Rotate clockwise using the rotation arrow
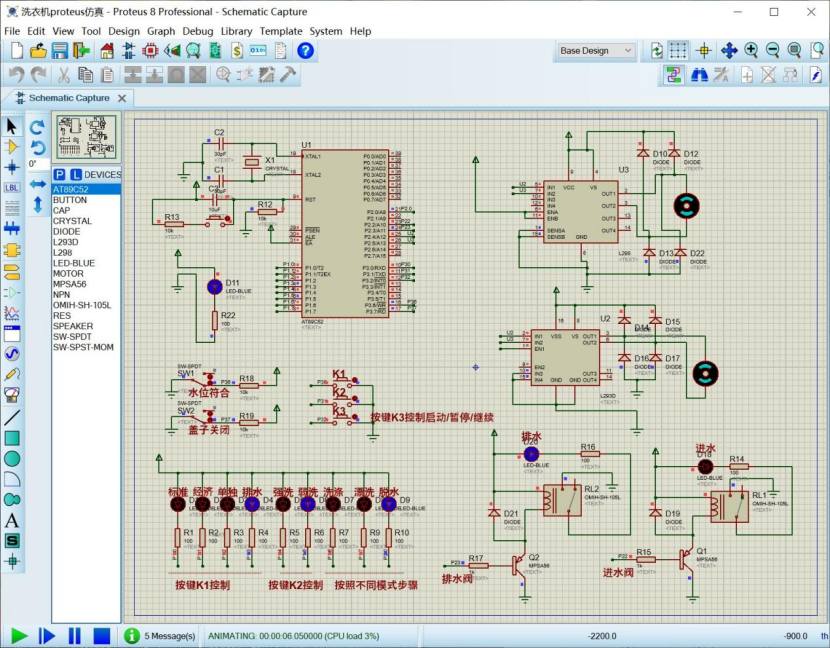830x648 pixels. pyautogui.click(x=36, y=127)
